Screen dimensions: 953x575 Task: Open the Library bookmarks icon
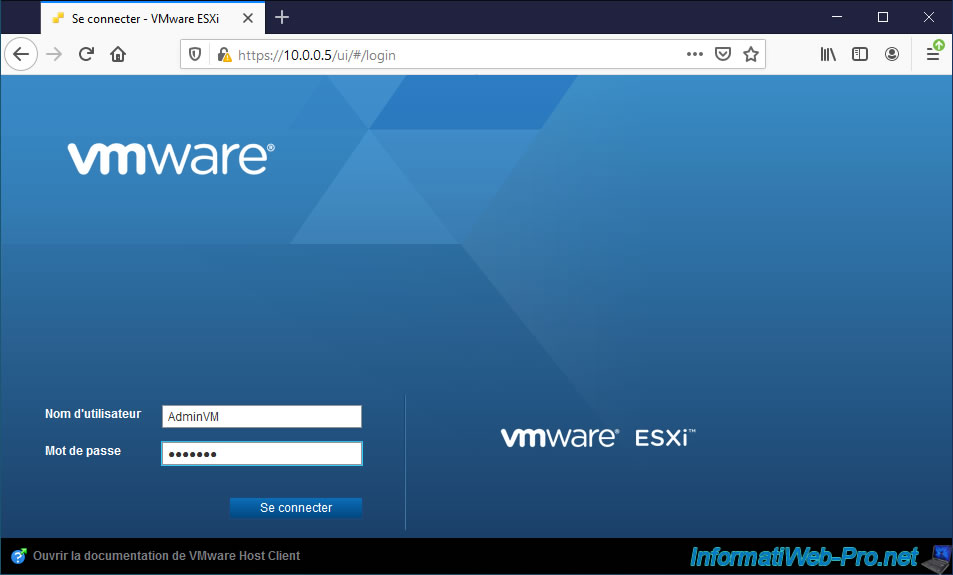[x=828, y=55]
